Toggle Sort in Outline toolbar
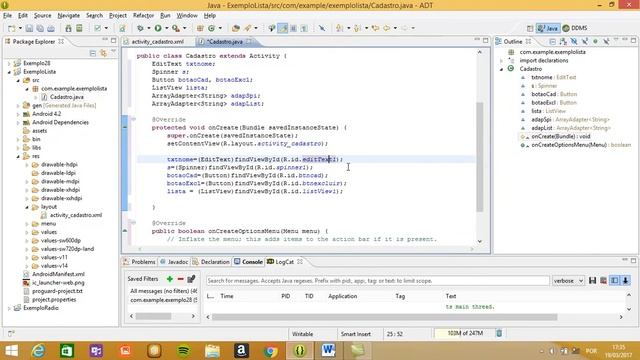Viewport: 640px width, 360px height. (x=563, y=41)
